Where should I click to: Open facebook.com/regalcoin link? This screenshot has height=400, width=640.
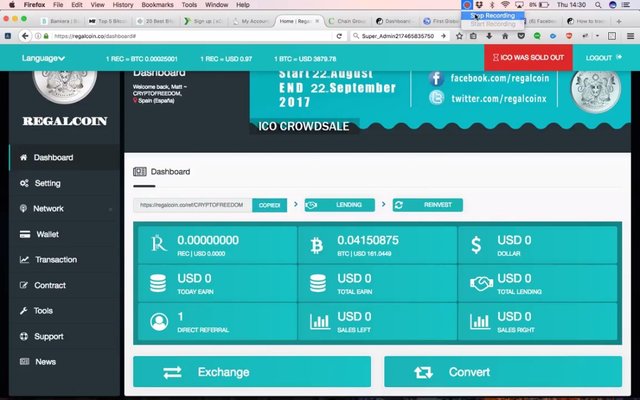tap(500, 78)
